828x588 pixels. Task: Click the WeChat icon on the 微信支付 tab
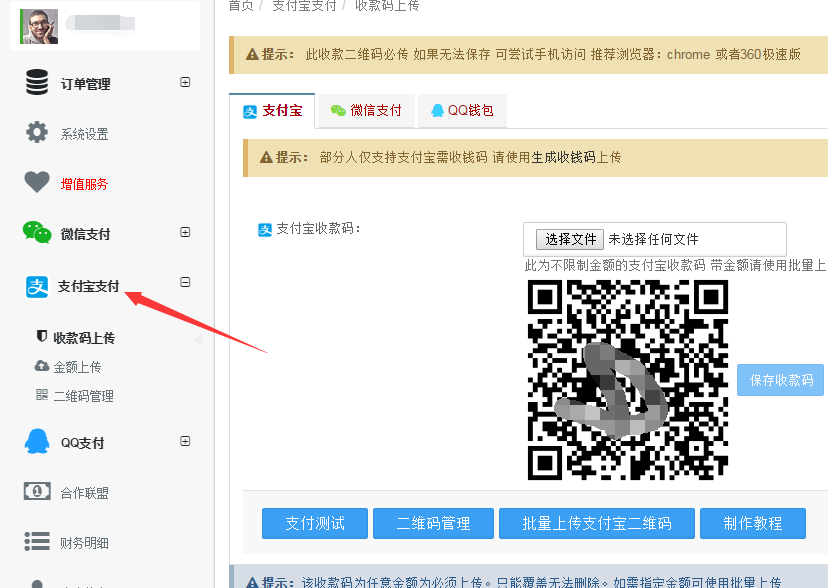(338, 110)
